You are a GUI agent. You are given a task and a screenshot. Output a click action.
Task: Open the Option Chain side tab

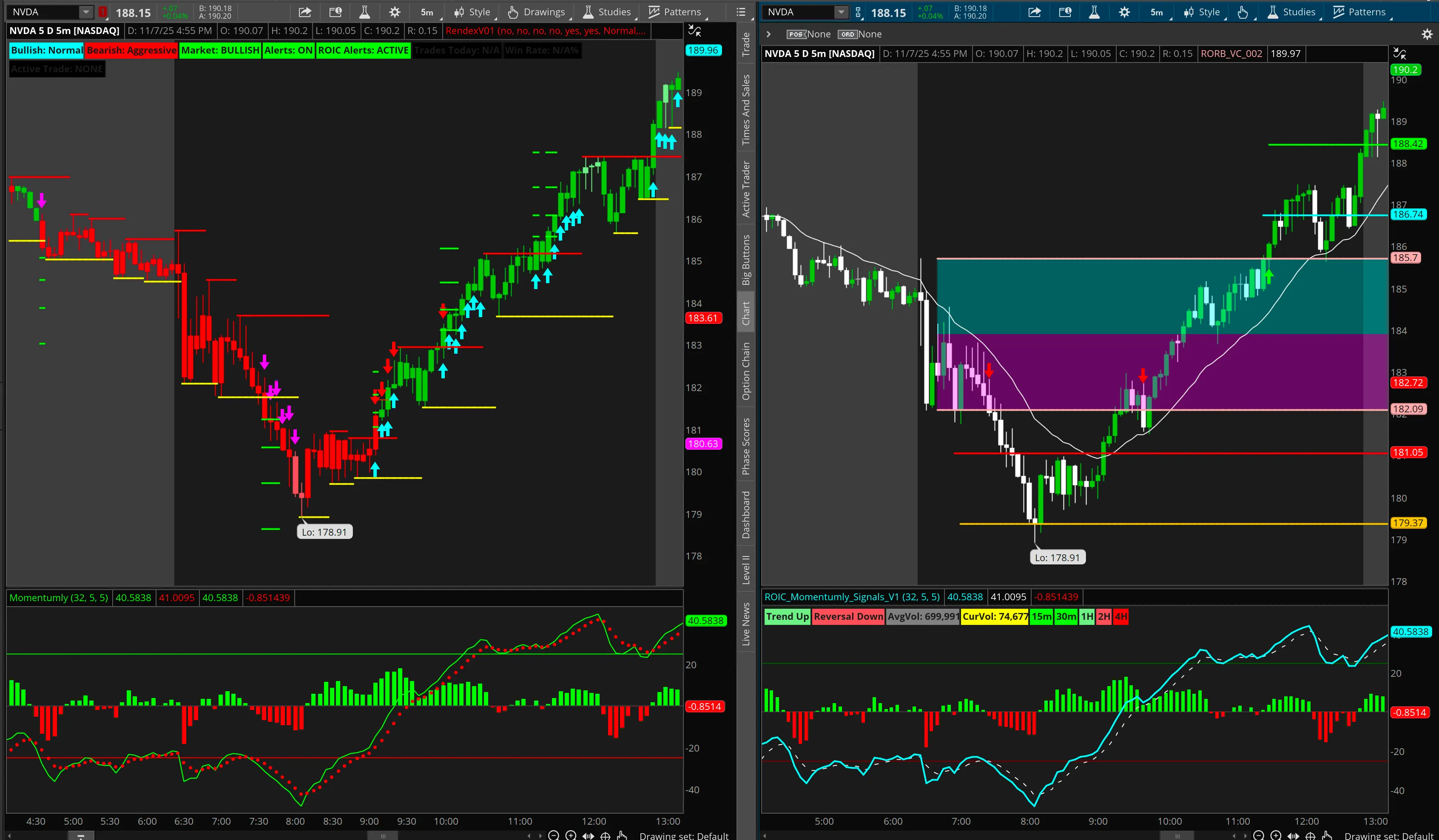point(746,371)
